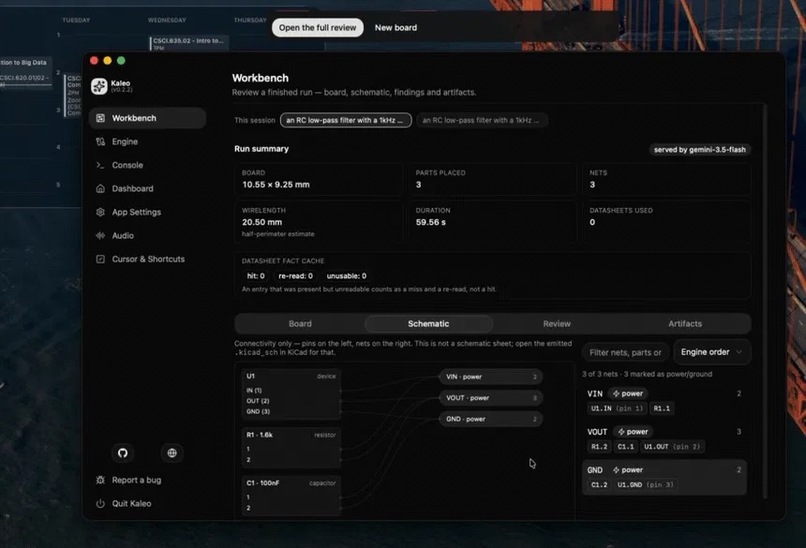The height and width of the screenshot is (548, 806).
Task: Open Cursor & Shortcuts in the sidebar
Action: [x=148, y=259]
